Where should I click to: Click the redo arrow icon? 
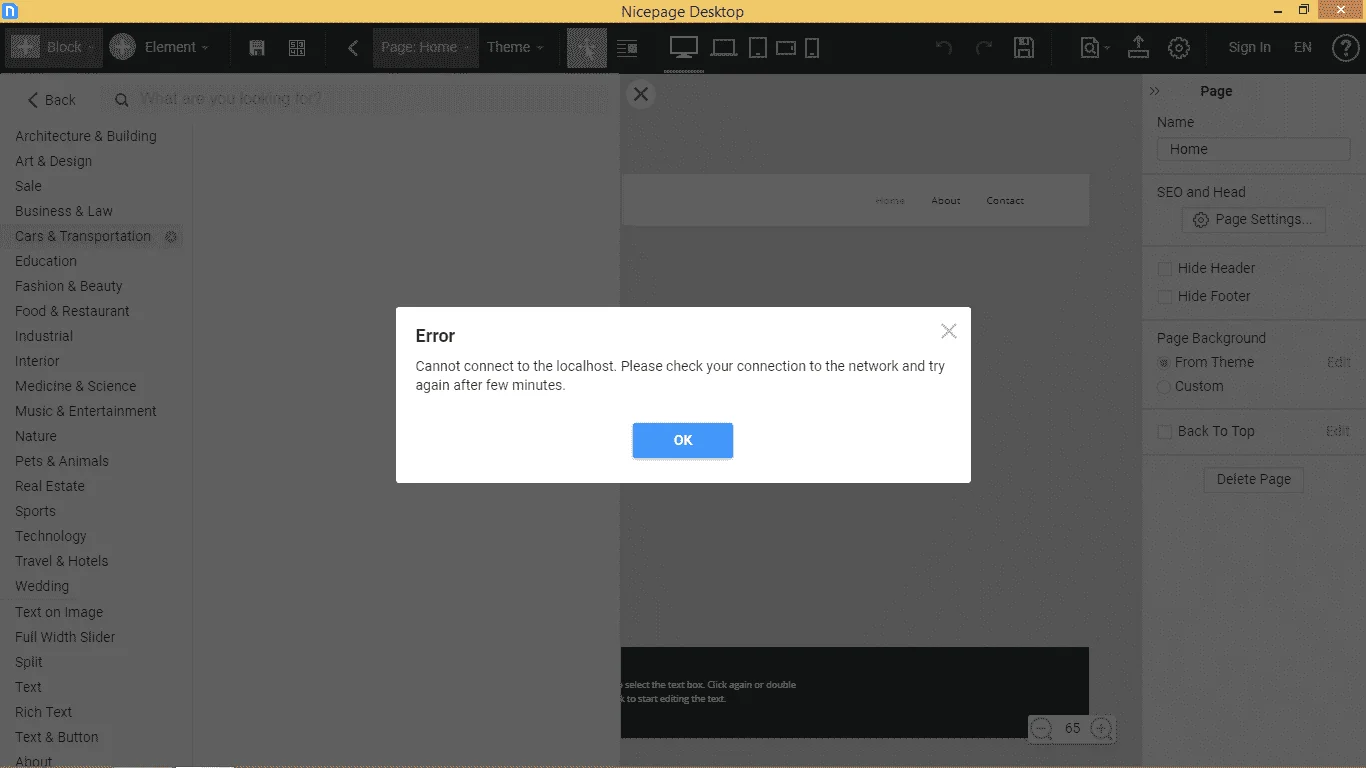pyautogui.click(x=984, y=47)
